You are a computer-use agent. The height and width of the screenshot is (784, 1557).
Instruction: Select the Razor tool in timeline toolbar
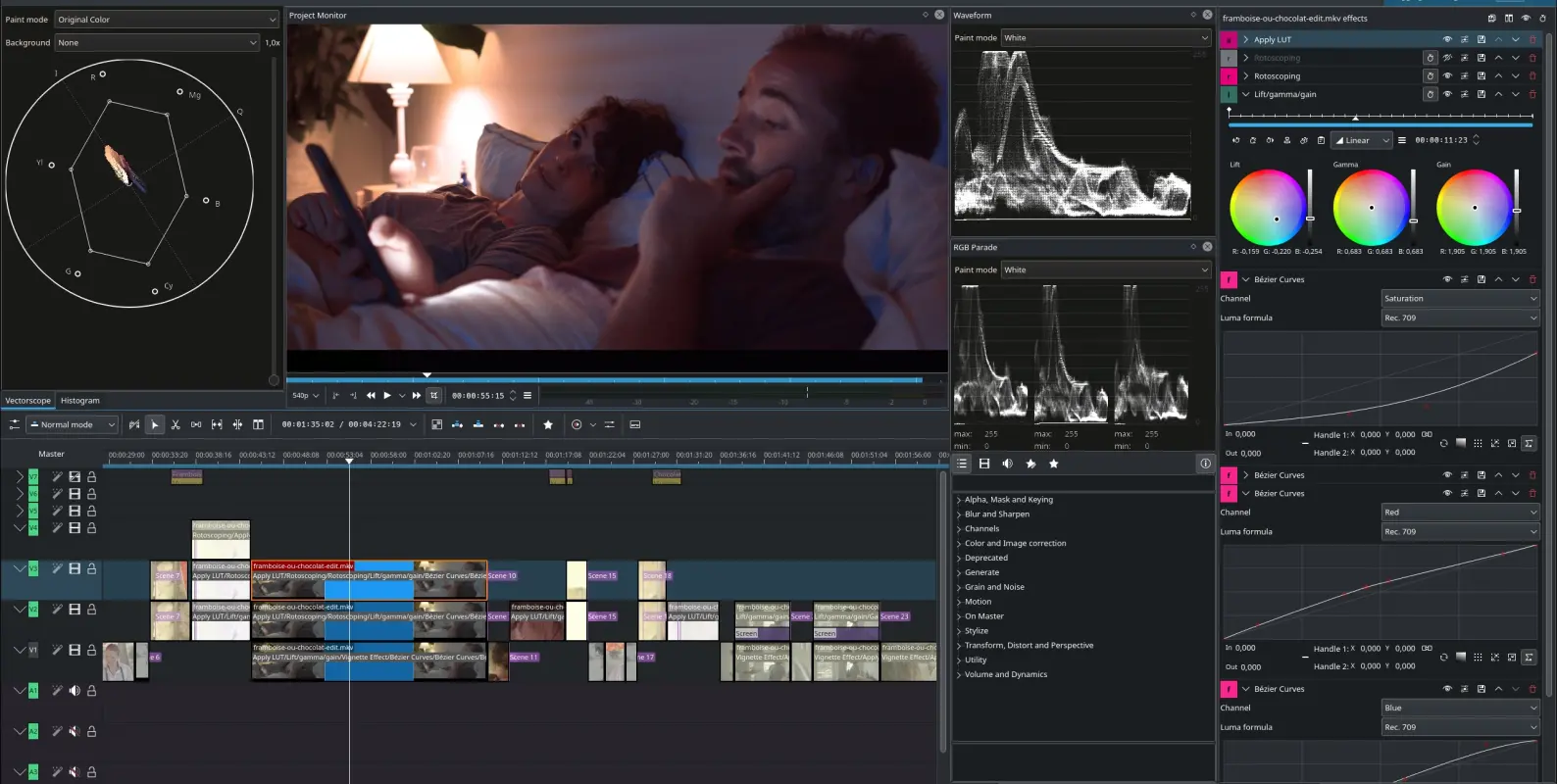tap(176, 424)
